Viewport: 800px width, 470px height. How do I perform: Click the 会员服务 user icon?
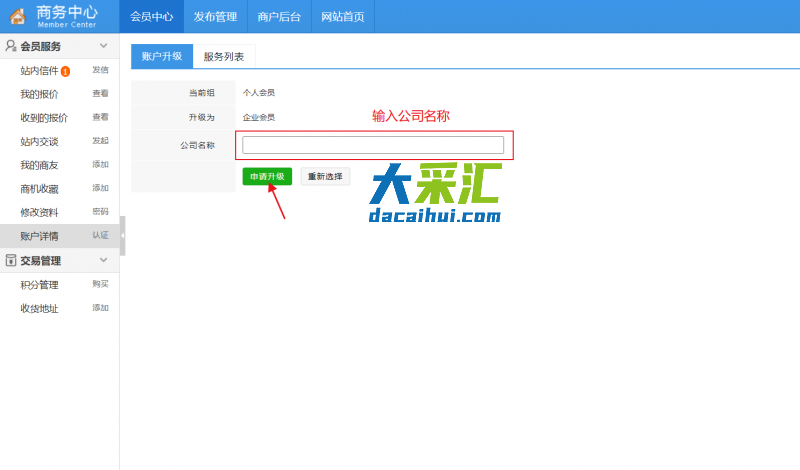pyautogui.click(x=11, y=46)
